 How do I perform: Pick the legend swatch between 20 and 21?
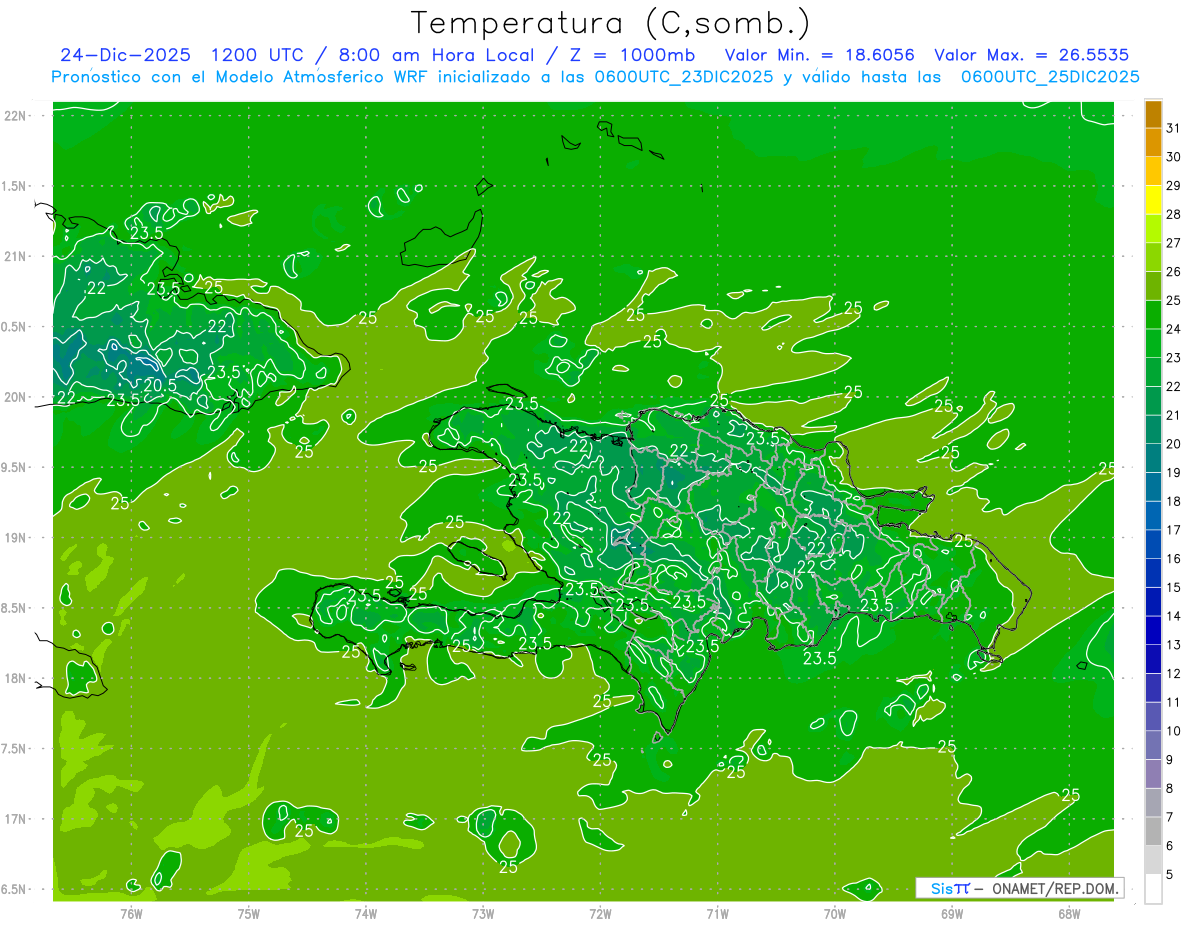pos(1153,430)
